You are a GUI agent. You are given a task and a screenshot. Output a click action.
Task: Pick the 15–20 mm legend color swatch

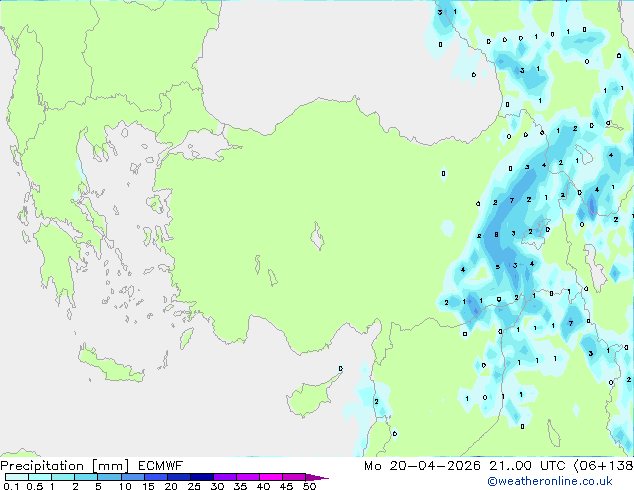(x=156, y=477)
